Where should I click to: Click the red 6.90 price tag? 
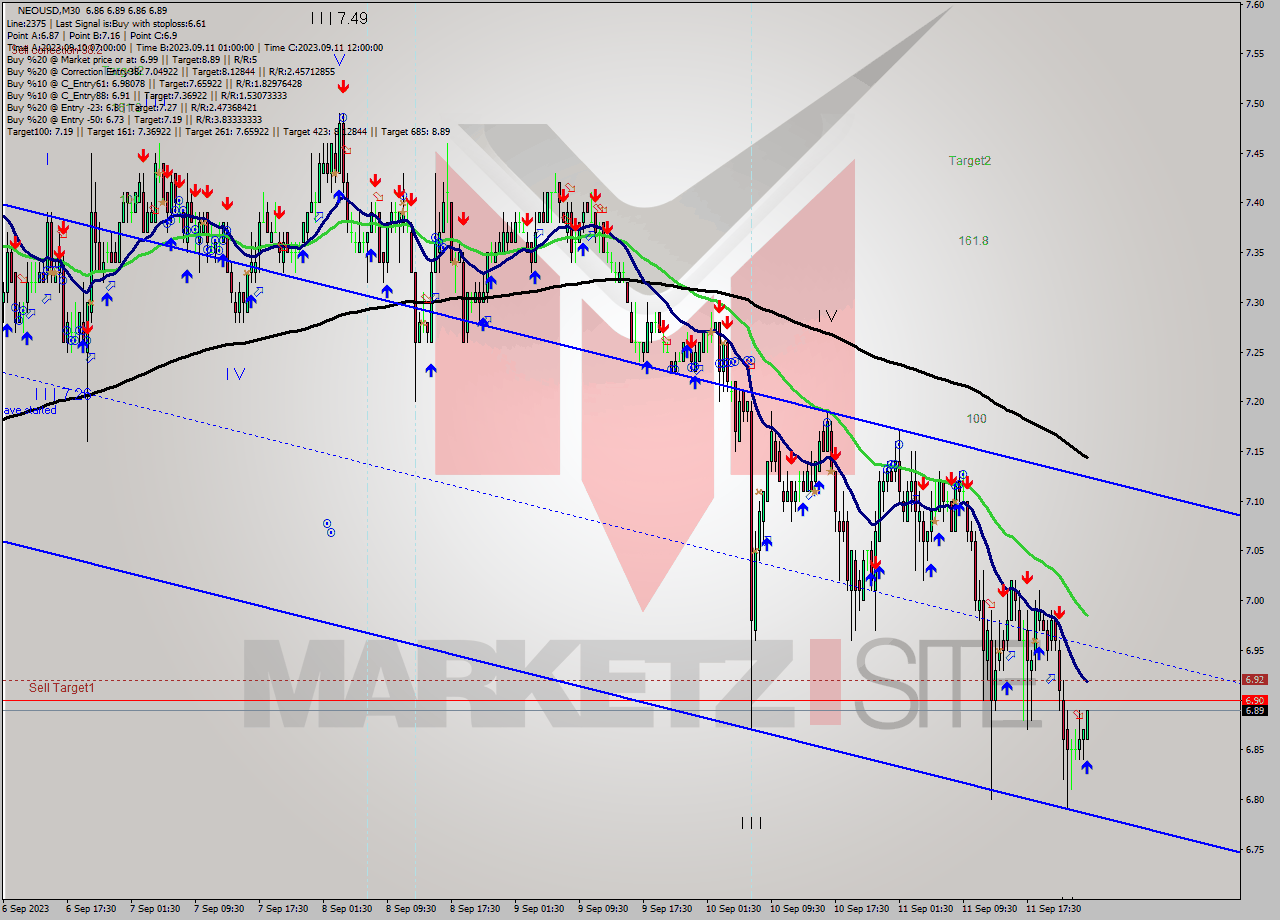pos(1254,700)
